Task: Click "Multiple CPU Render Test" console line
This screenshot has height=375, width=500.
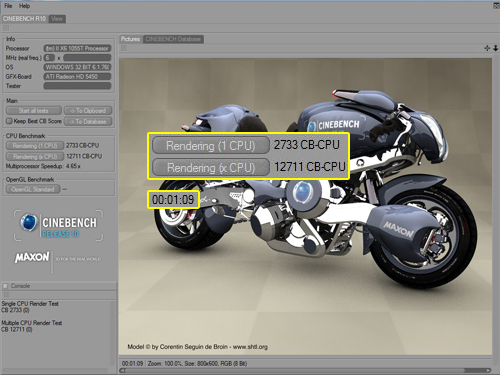Action: coord(32,323)
